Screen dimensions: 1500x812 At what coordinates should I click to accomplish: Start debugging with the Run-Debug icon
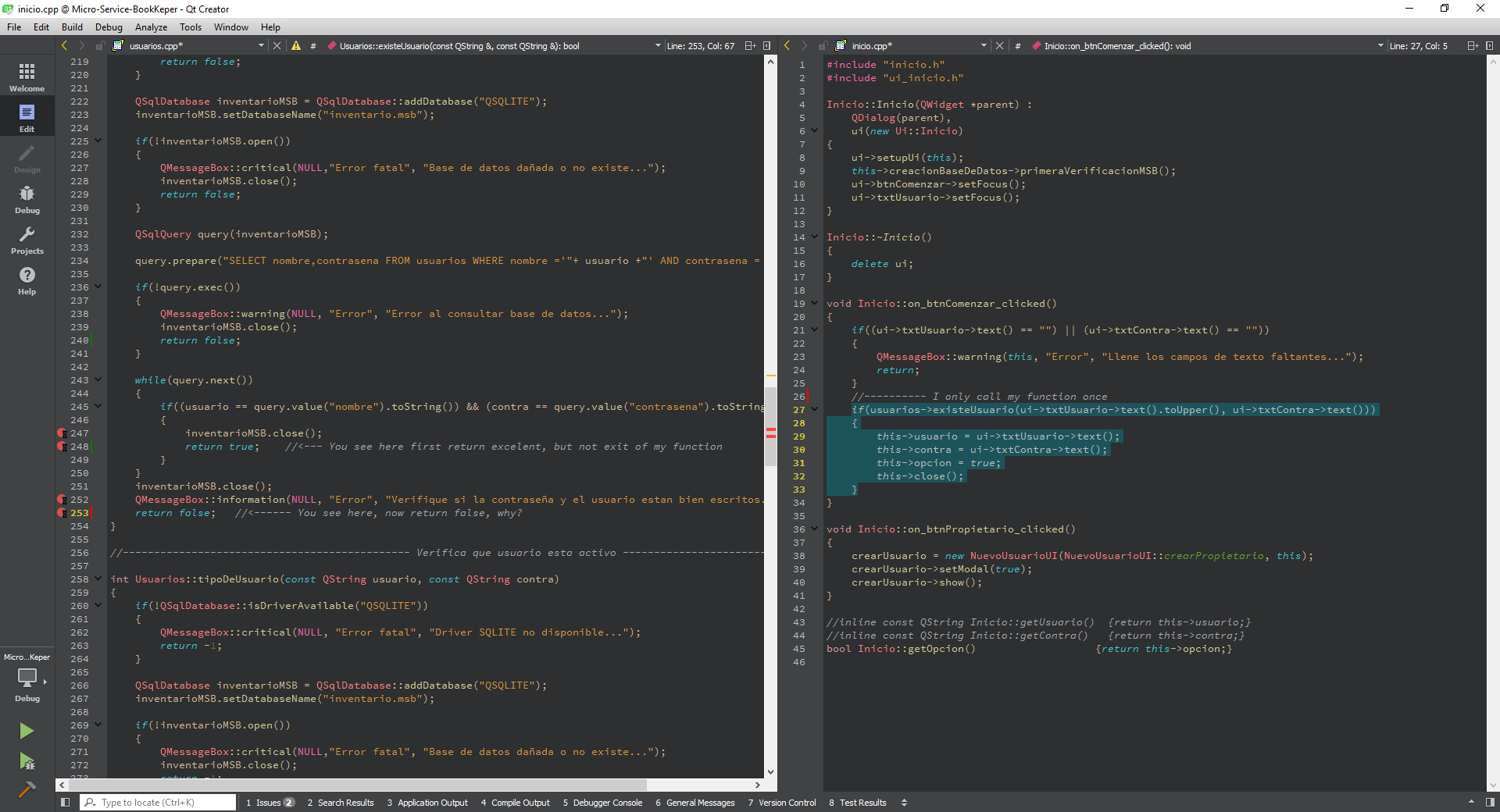tap(27, 761)
